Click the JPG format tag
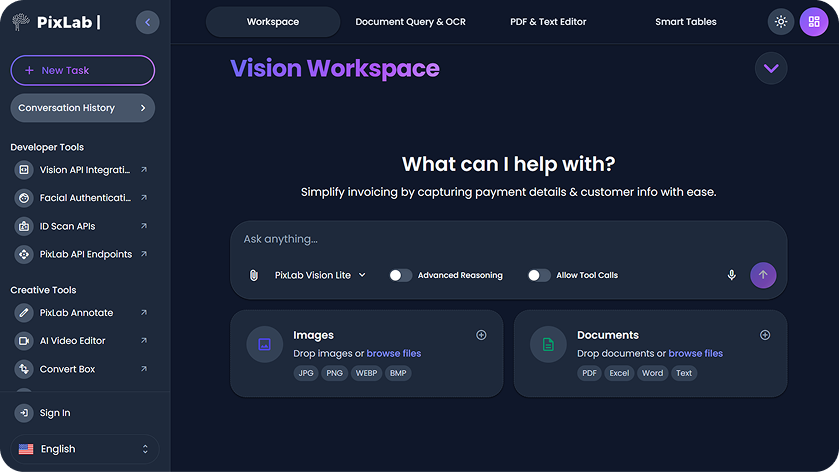 coord(306,373)
